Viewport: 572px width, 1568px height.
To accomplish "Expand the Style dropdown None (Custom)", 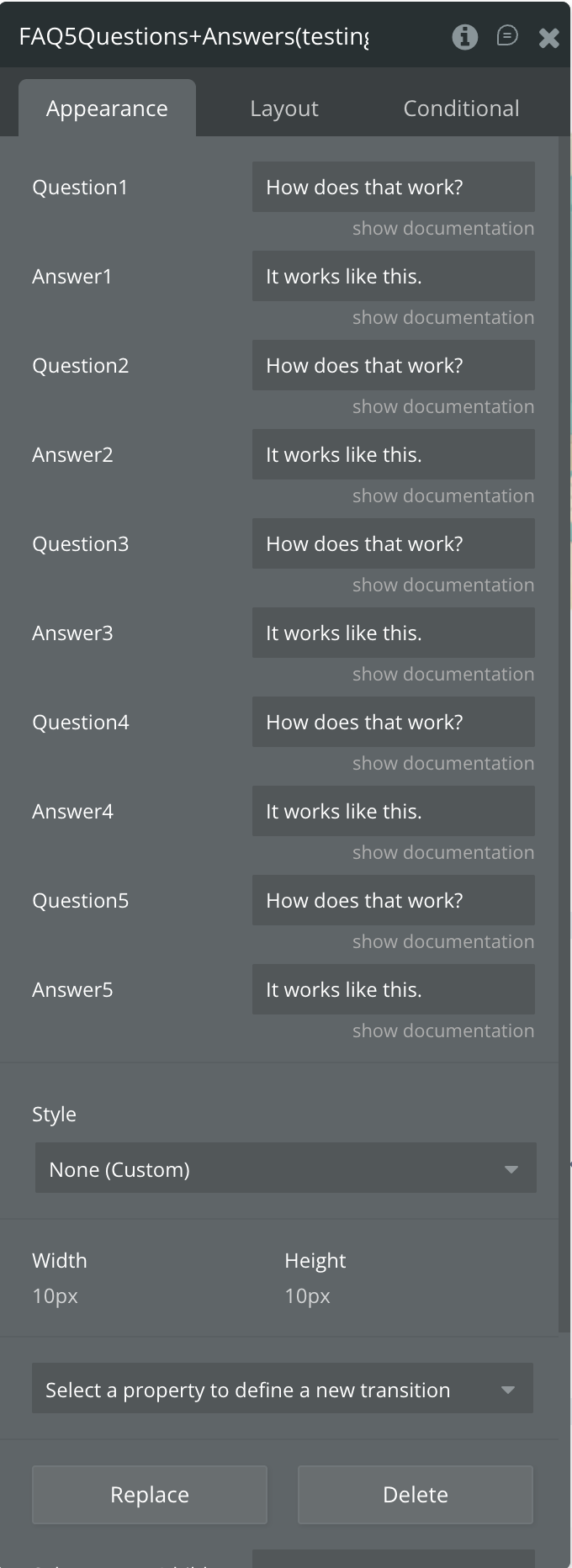I will [x=285, y=1168].
